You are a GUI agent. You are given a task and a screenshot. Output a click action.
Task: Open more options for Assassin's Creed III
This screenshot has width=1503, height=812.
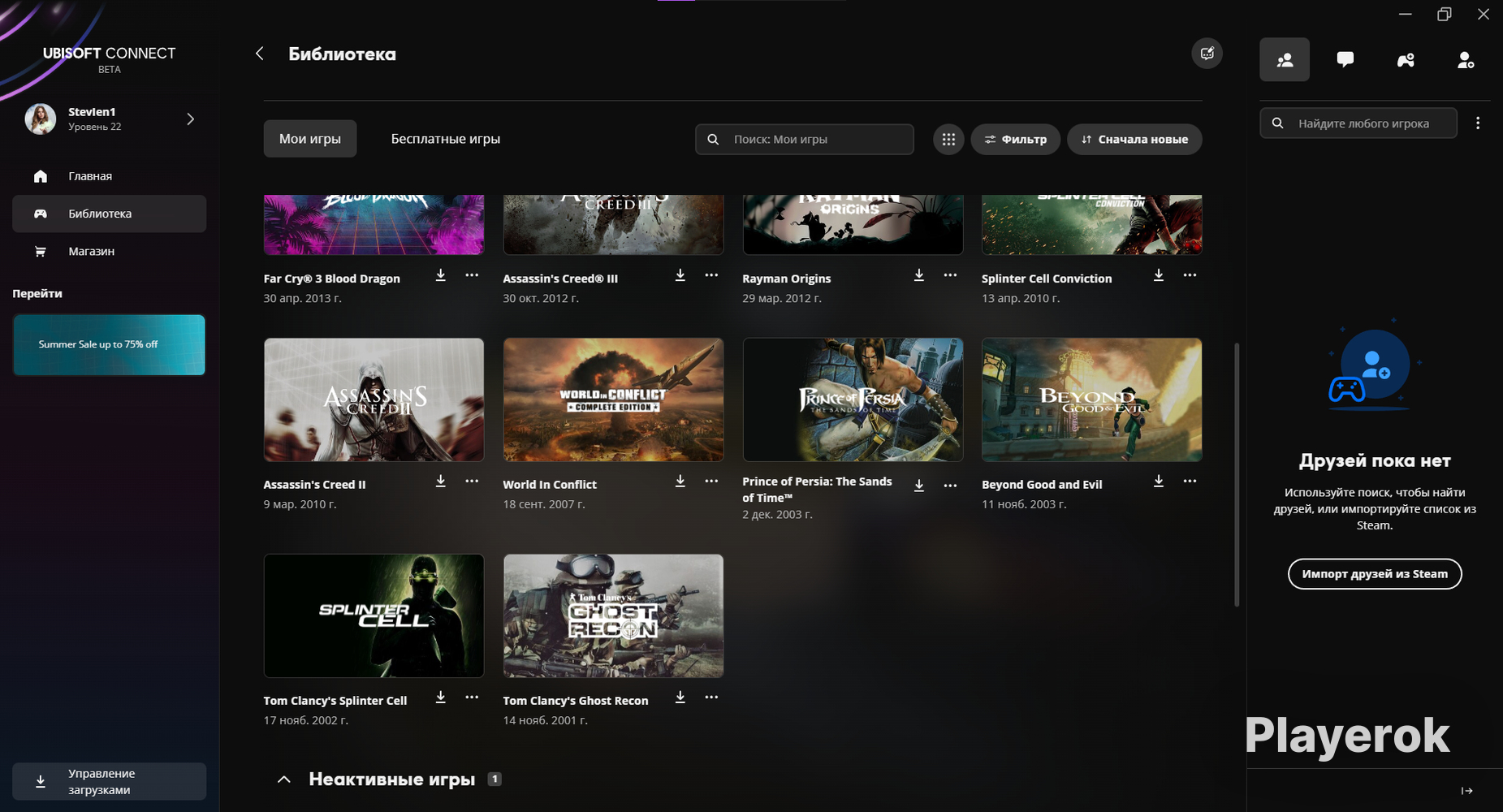click(x=711, y=275)
